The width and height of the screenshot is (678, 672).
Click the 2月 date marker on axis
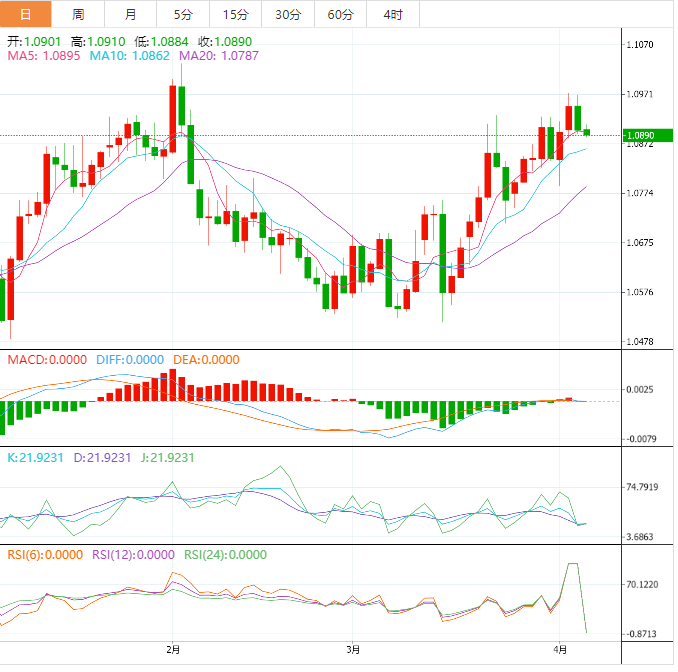(x=172, y=647)
